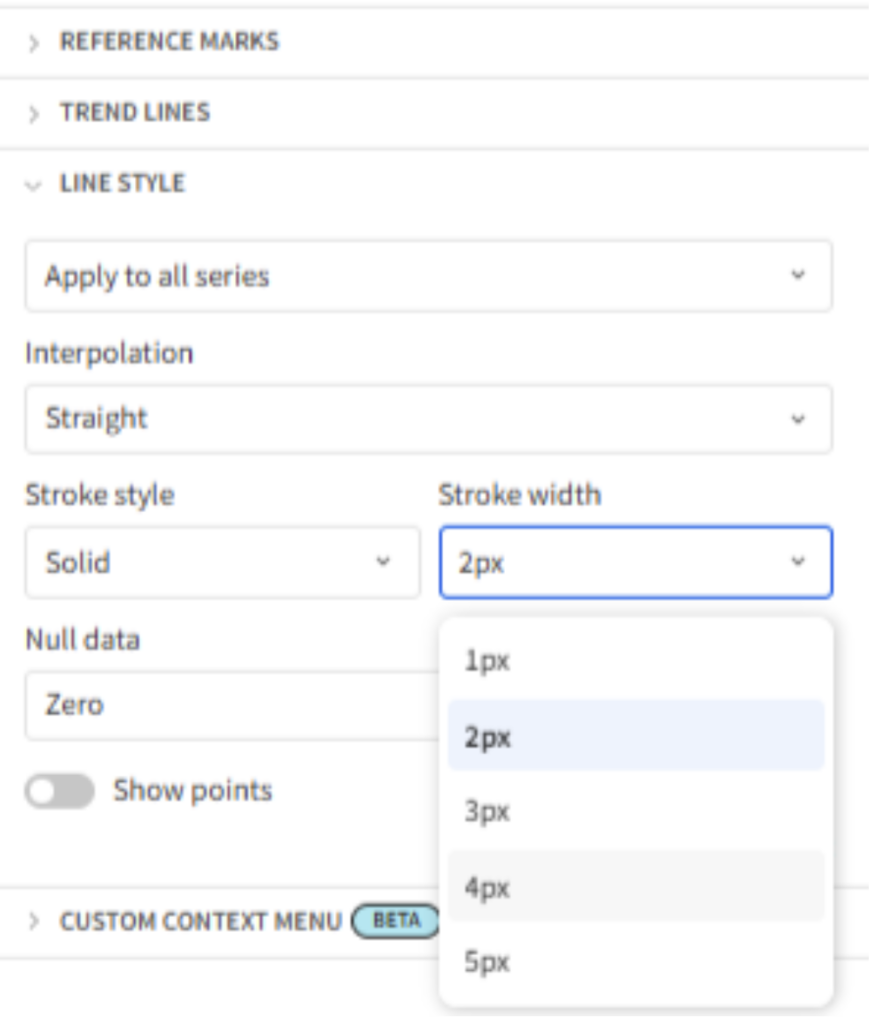Open the Straight interpolation dropdown
Viewport: 874px width, 1024px height.
click(430, 421)
